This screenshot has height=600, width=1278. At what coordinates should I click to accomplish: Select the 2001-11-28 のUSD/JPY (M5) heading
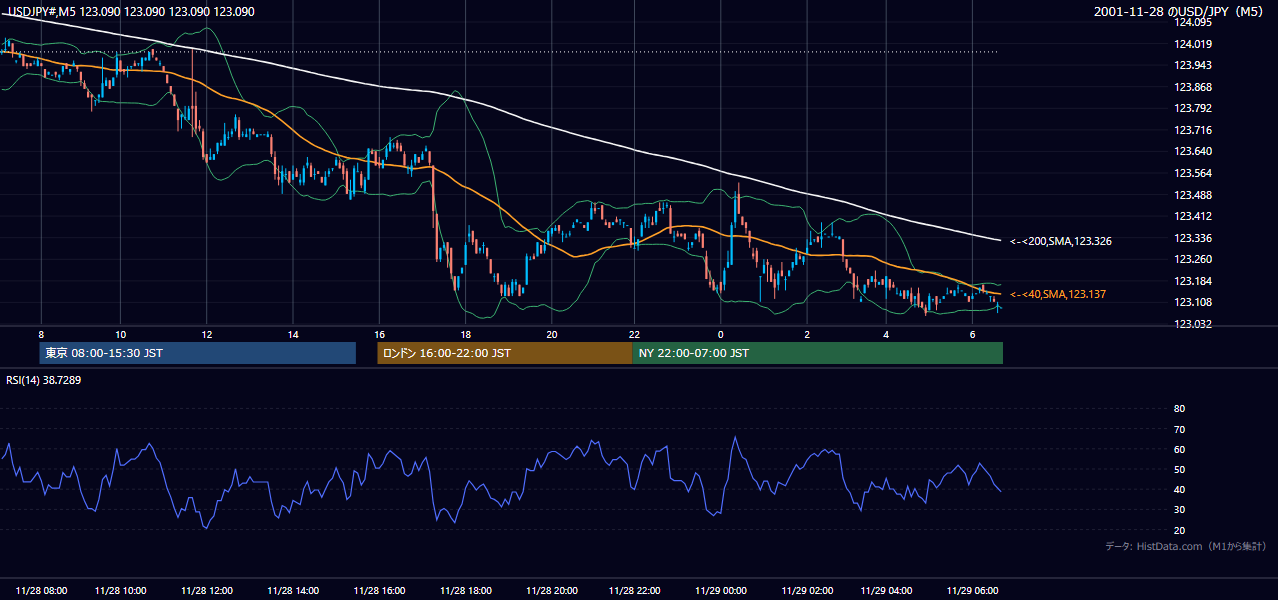pos(1178,11)
